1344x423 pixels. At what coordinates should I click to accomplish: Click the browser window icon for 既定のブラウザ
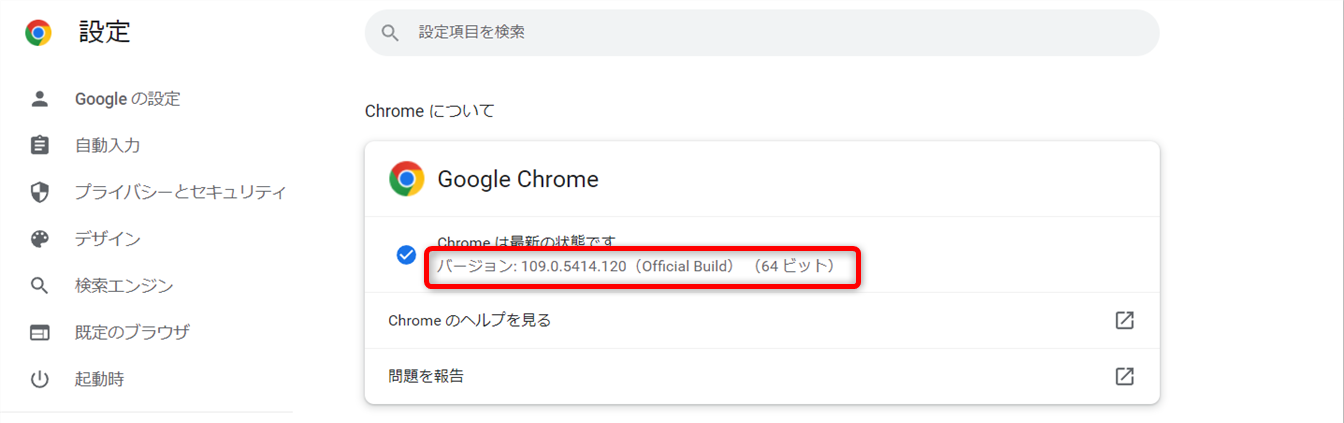tap(40, 332)
